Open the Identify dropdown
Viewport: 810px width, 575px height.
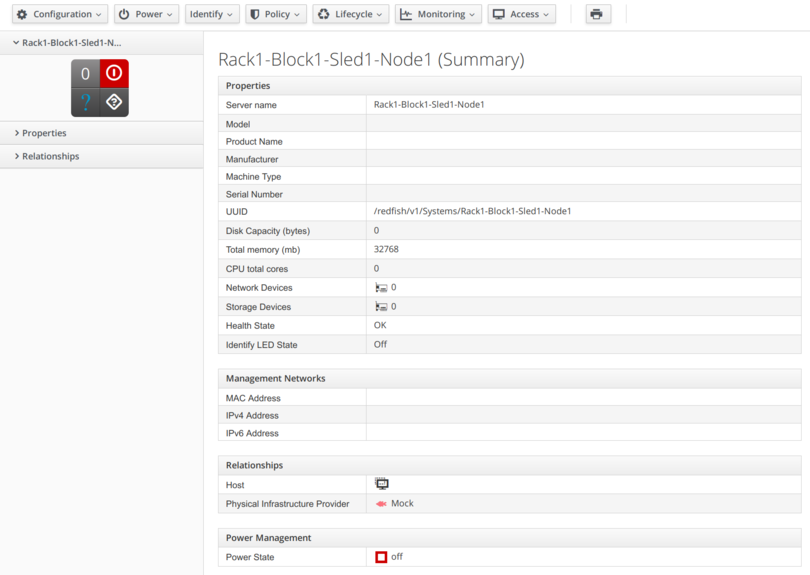point(212,14)
